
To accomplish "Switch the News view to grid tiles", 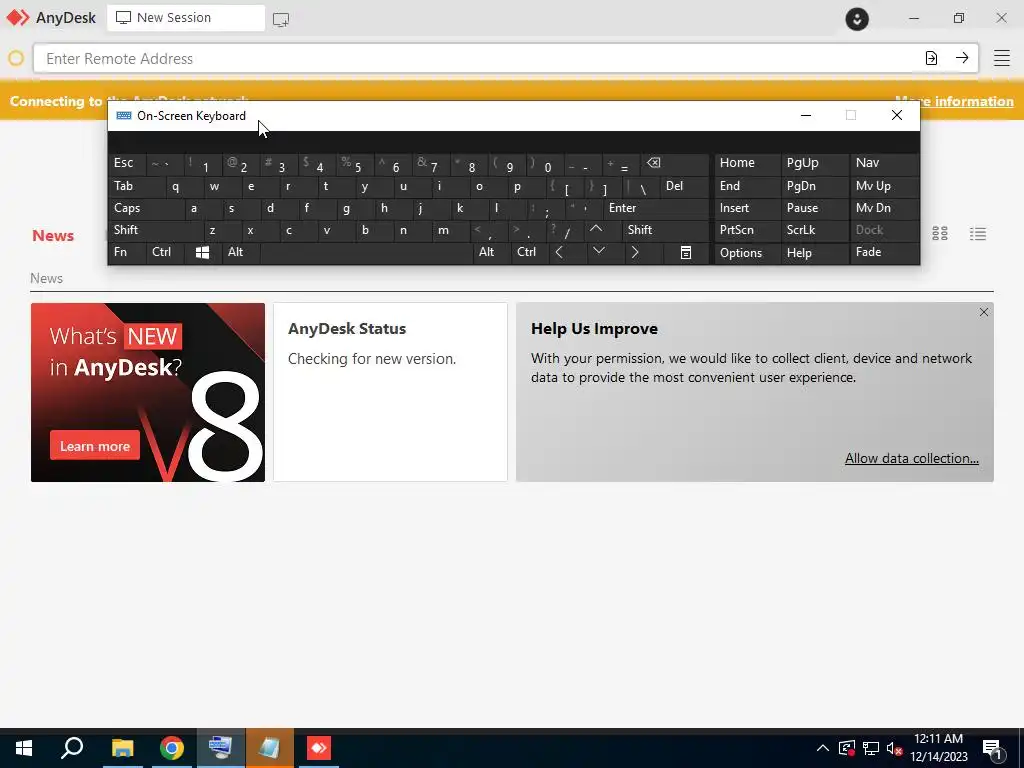I will 940,234.
